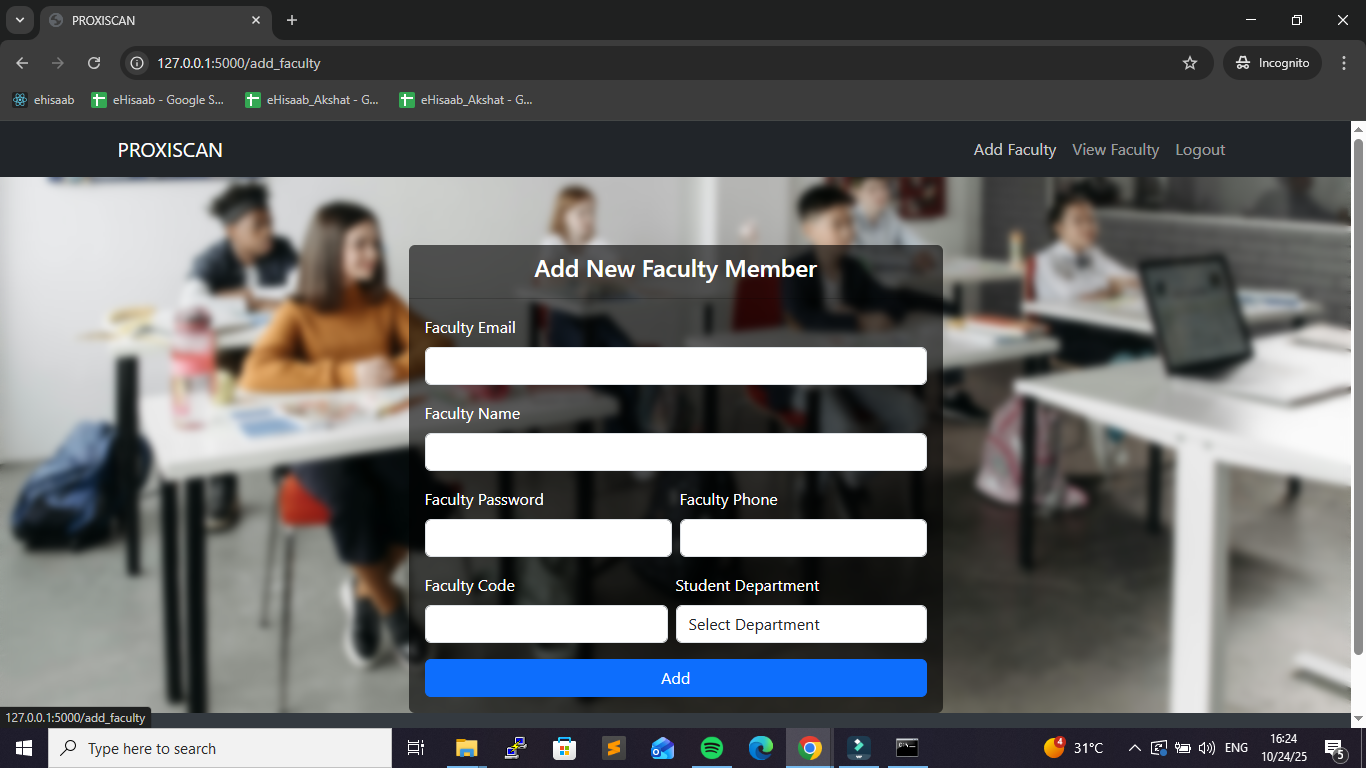This screenshot has width=1366, height=768.
Task: Select the Add Faculty nav item
Action: coord(1014,150)
